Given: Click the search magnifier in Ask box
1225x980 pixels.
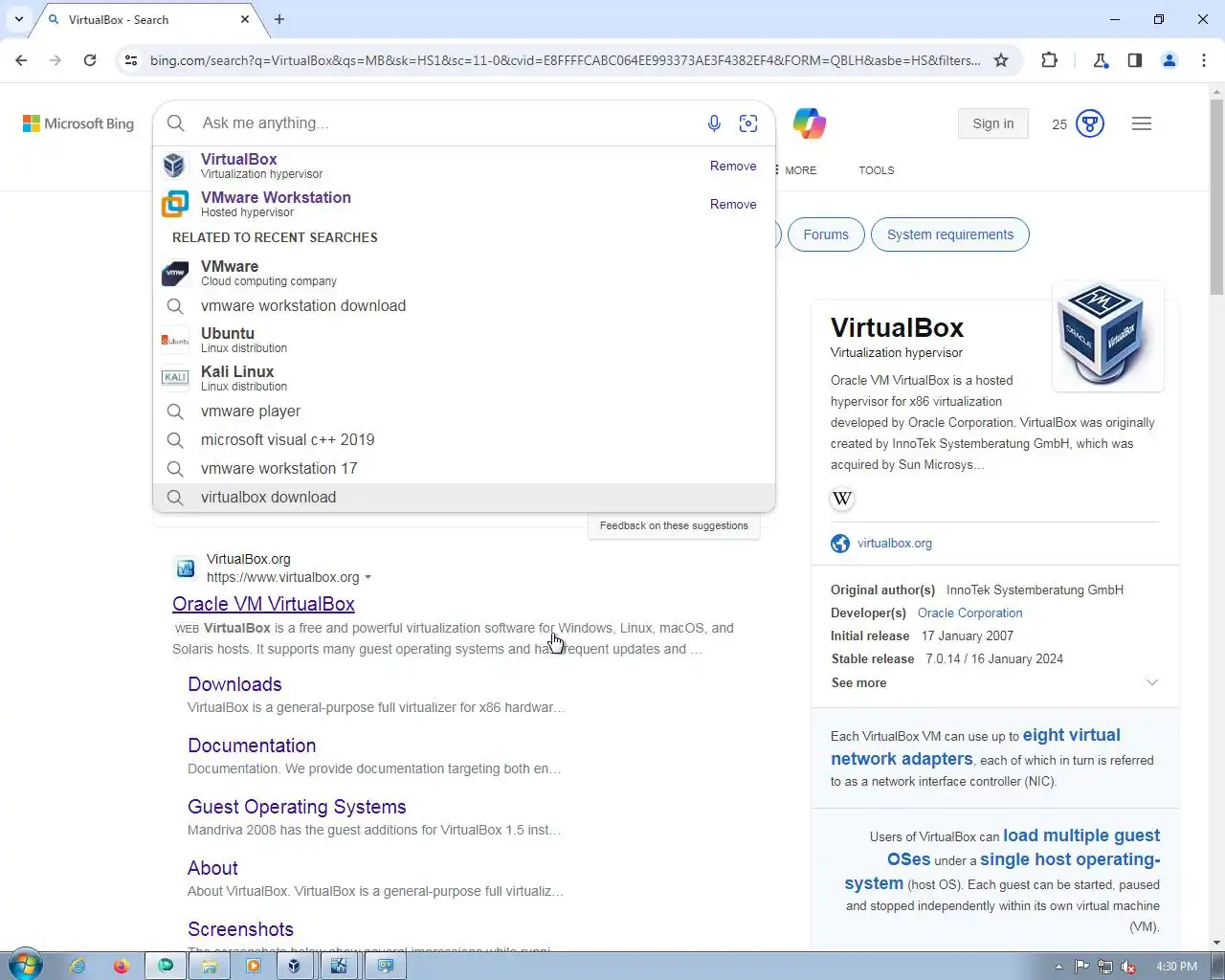Looking at the screenshot, I should (176, 123).
